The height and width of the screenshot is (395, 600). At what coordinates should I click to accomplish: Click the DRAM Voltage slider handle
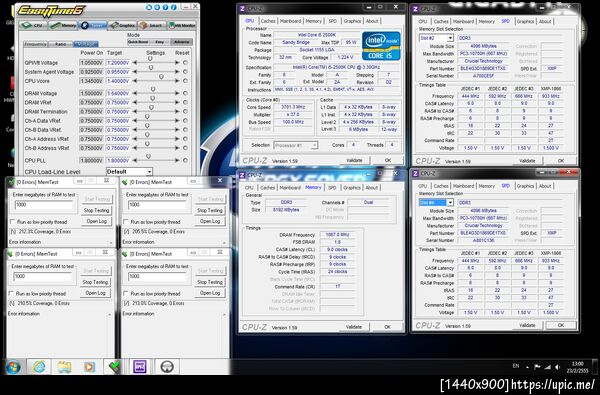153,89
